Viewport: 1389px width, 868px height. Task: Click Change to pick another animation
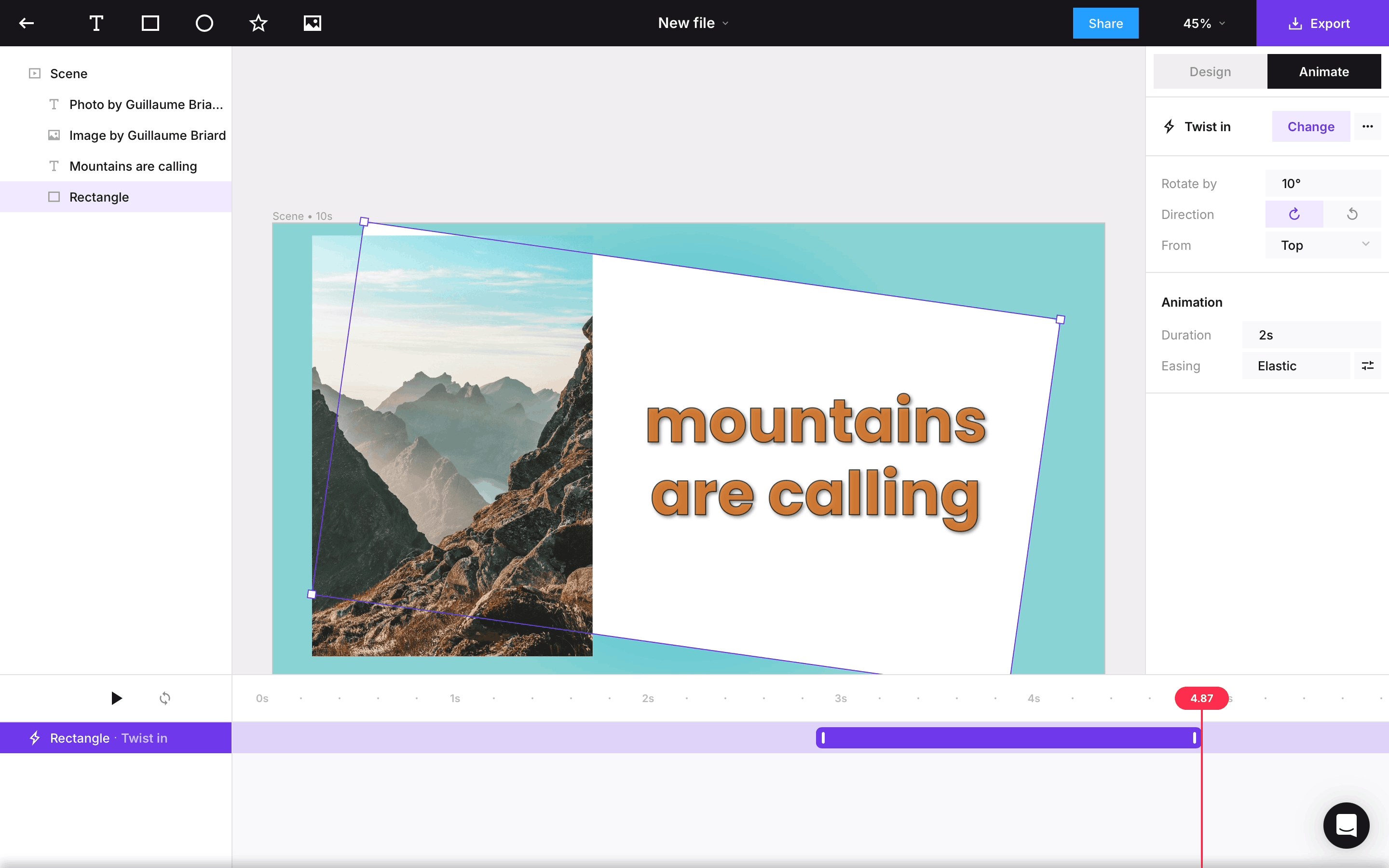click(1310, 126)
